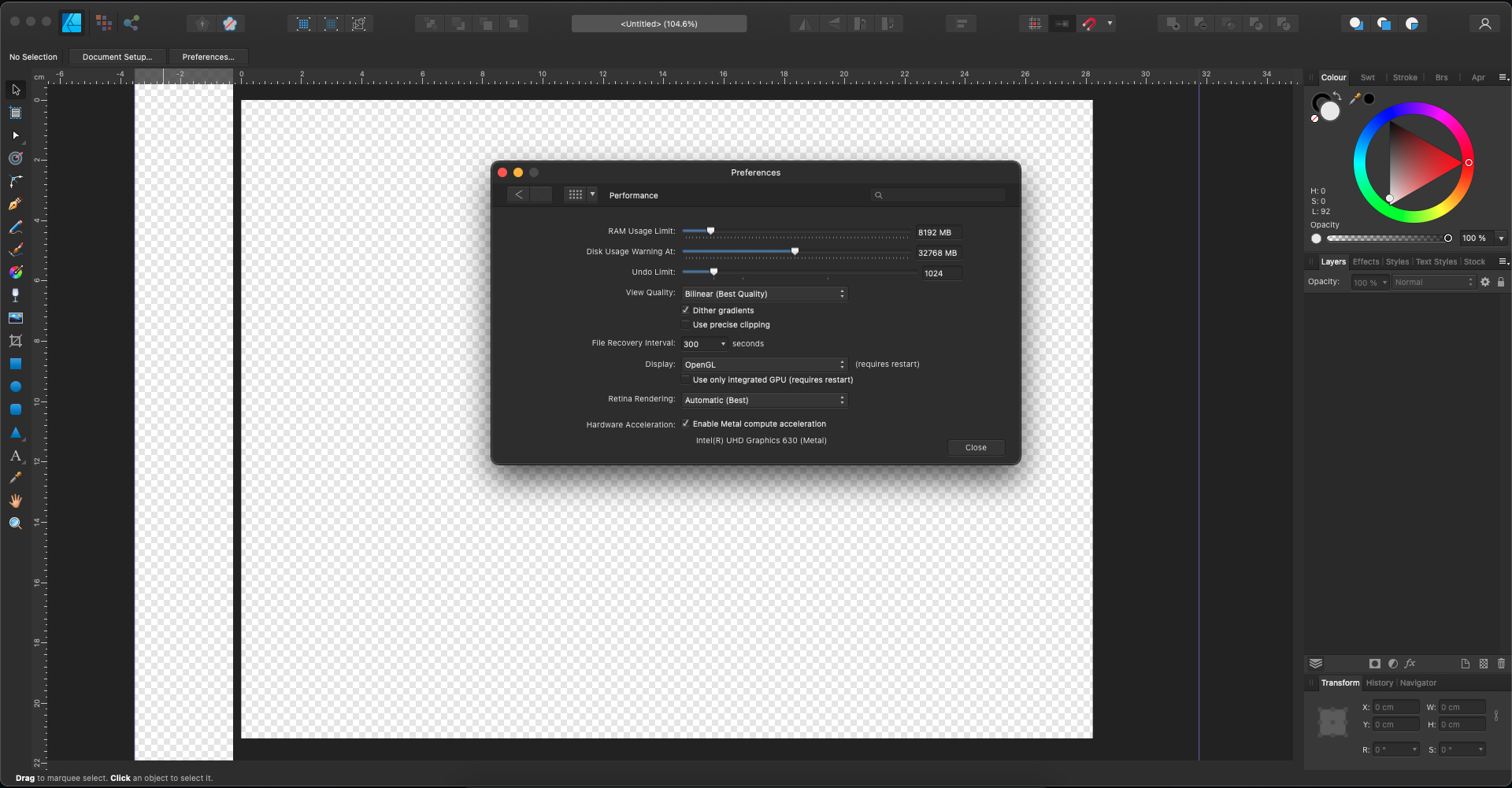Click the Disk Usage Warning slider
The width and height of the screenshot is (1512, 788).
(x=795, y=252)
